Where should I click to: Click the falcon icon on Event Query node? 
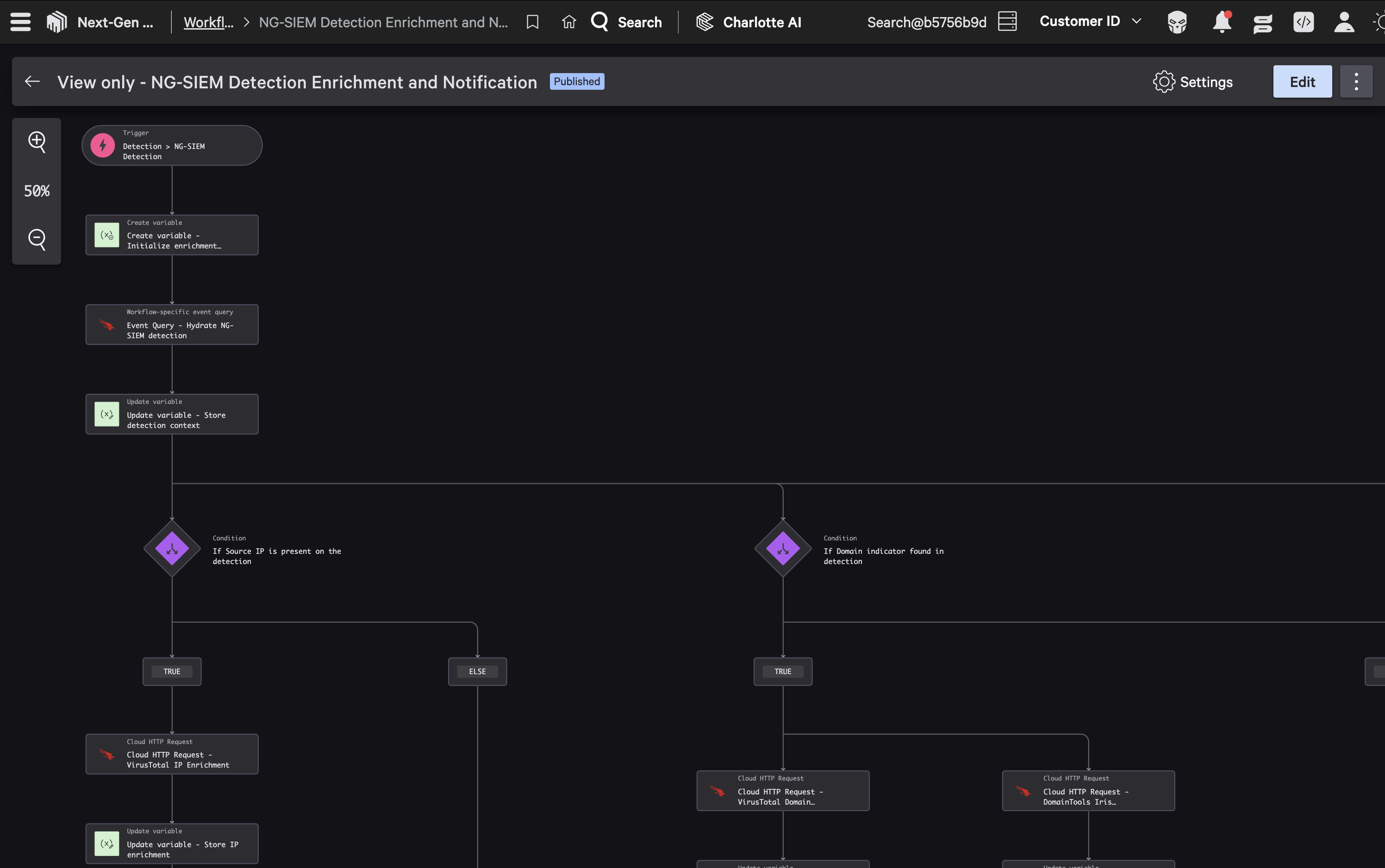(x=107, y=325)
